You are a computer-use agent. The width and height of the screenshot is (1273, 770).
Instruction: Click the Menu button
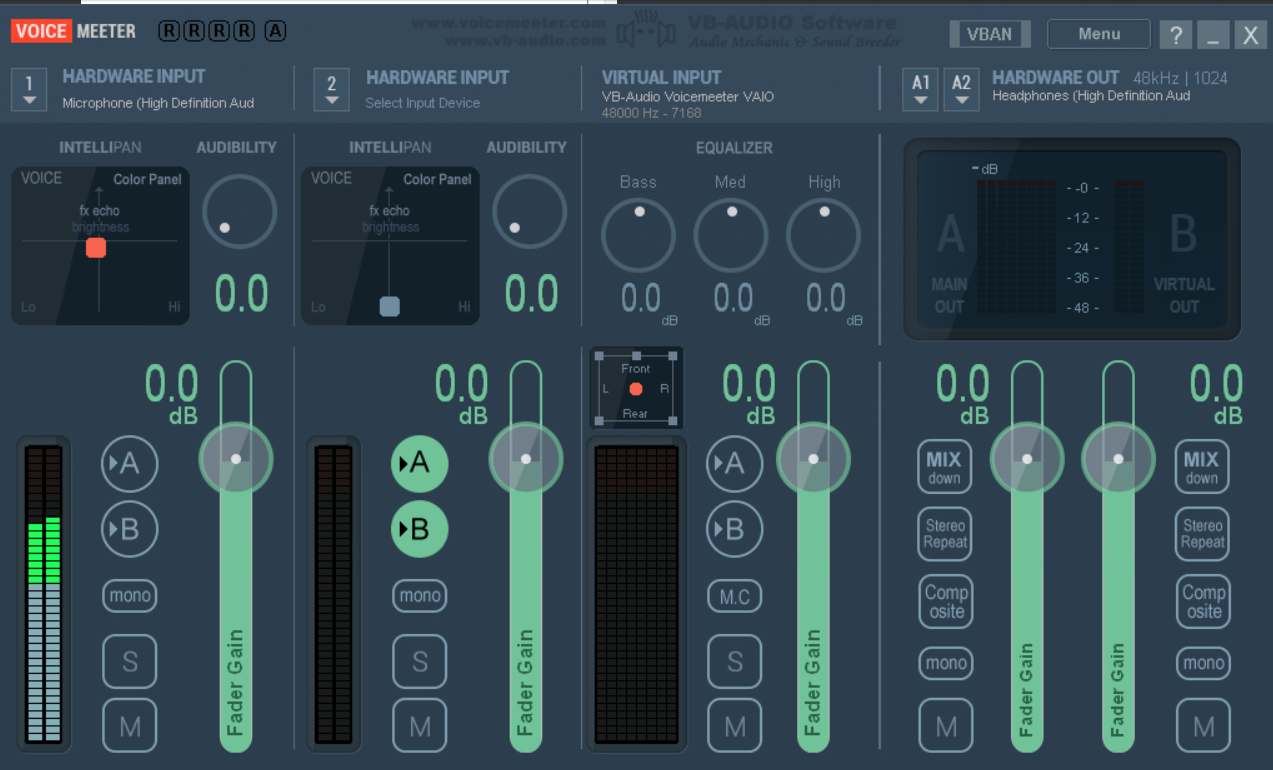click(x=1099, y=34)
